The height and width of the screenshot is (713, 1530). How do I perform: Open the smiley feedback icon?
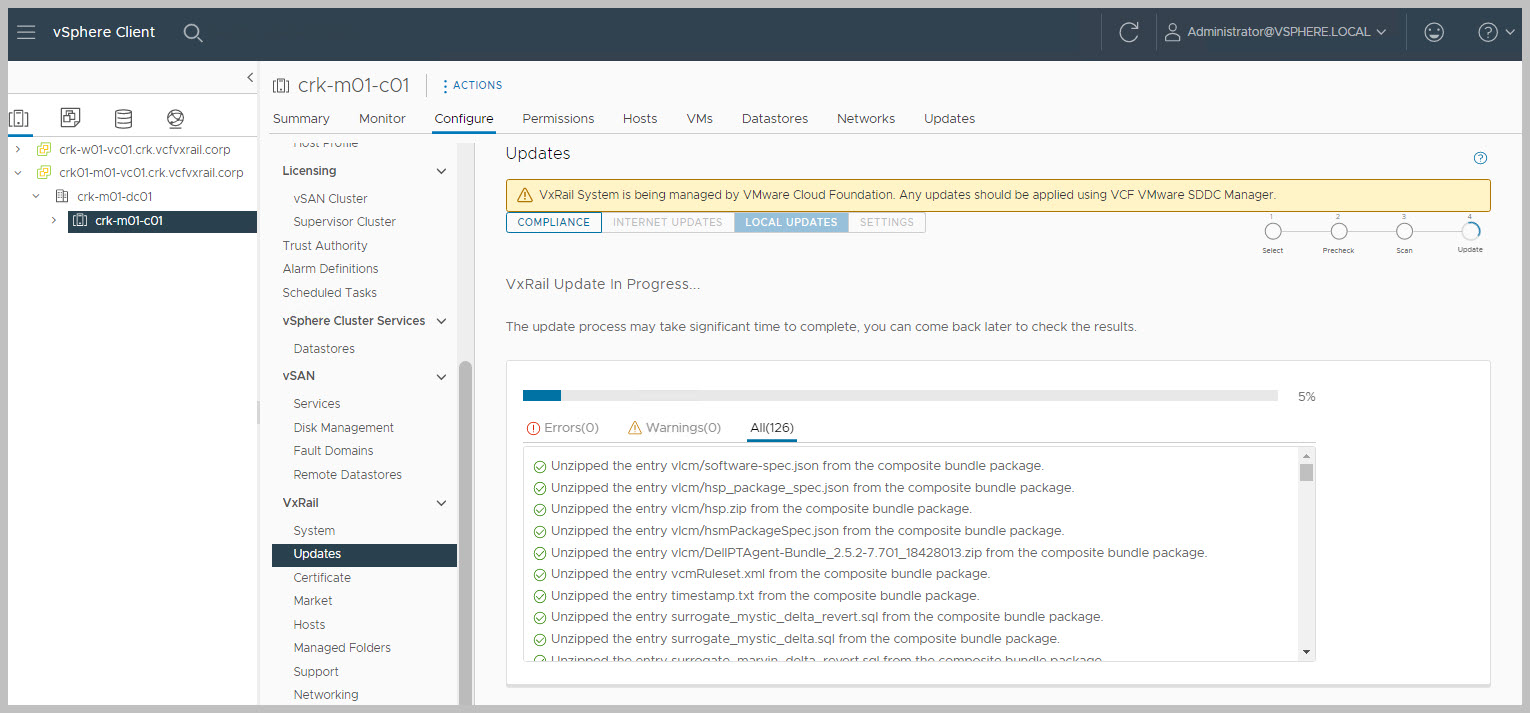(x=1434, y=32)
